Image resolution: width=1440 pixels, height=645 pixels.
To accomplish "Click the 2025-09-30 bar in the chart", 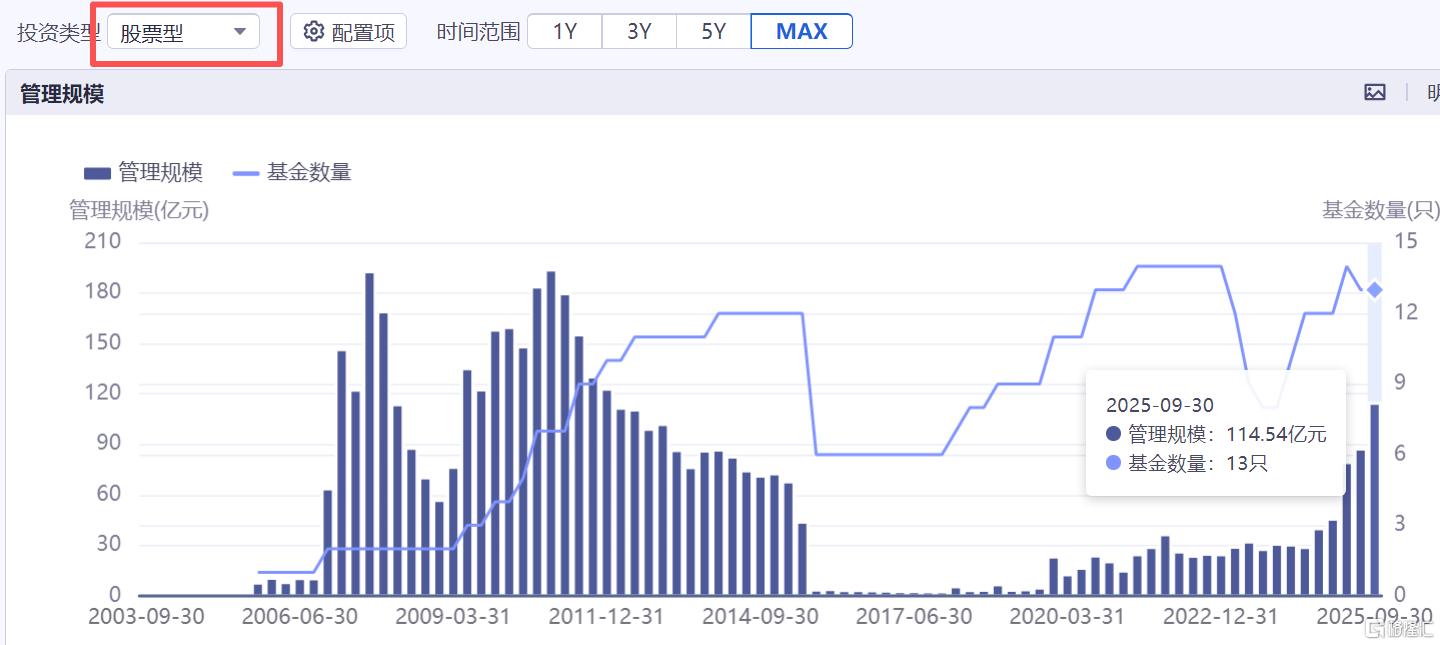I will (1375, 500).
